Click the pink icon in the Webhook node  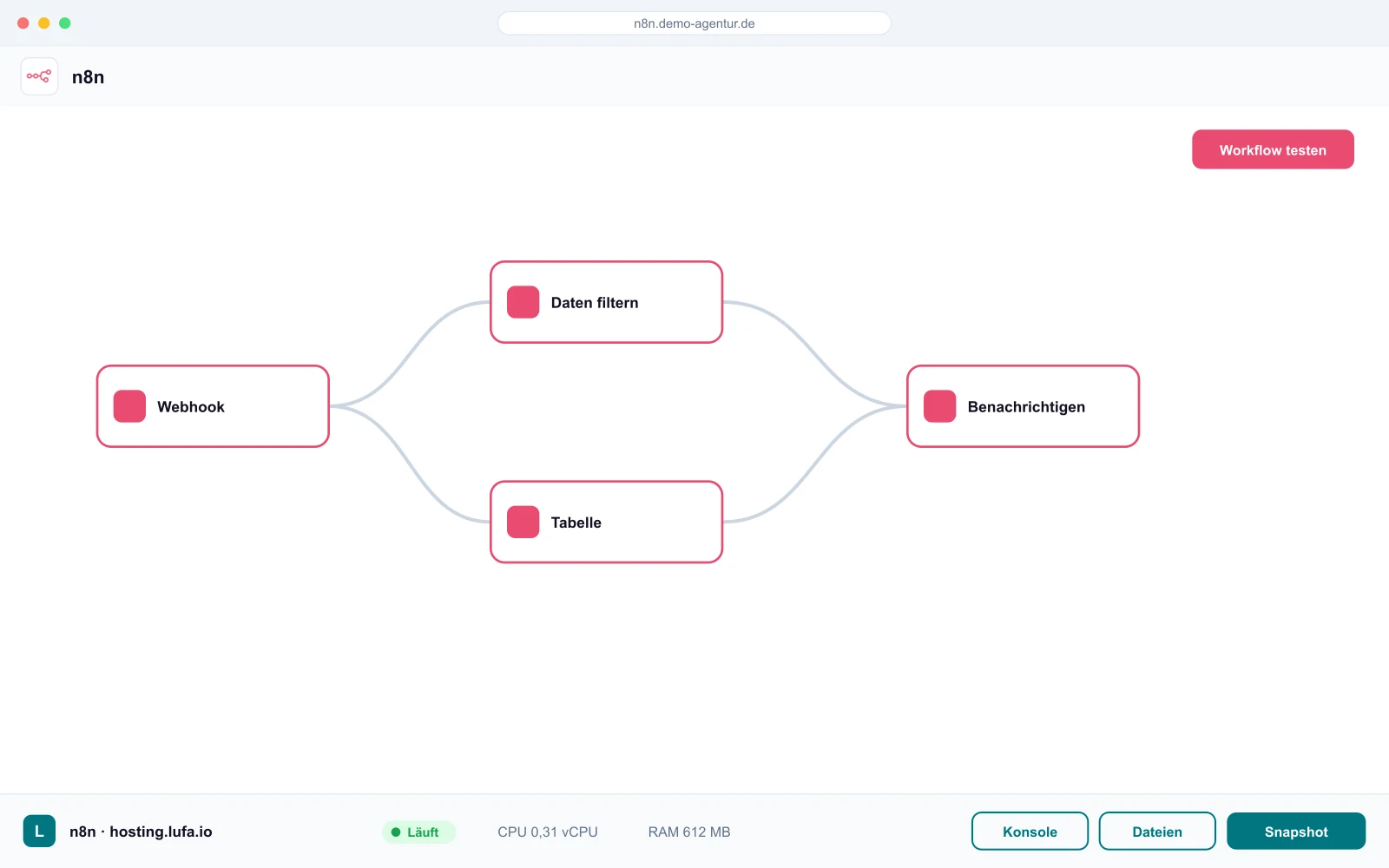point(129,406)
